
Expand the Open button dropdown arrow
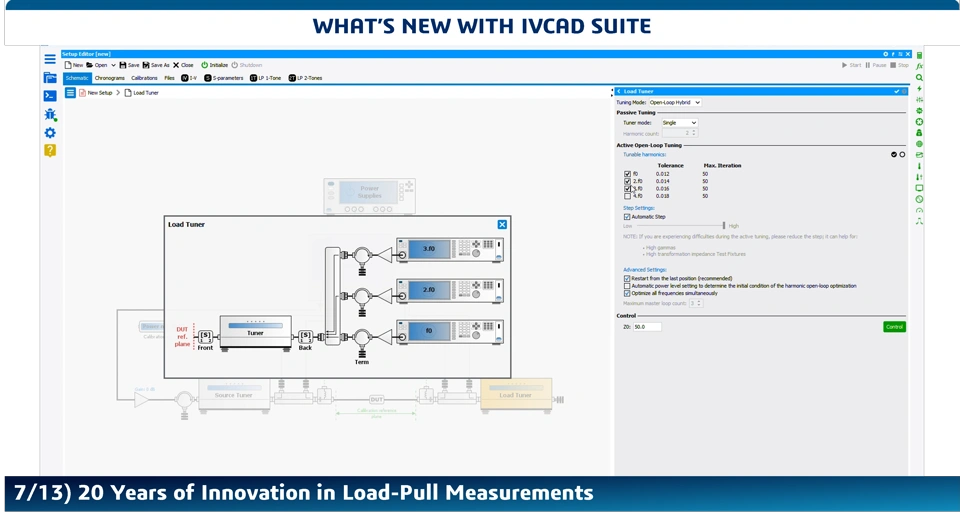coord(113,65)
